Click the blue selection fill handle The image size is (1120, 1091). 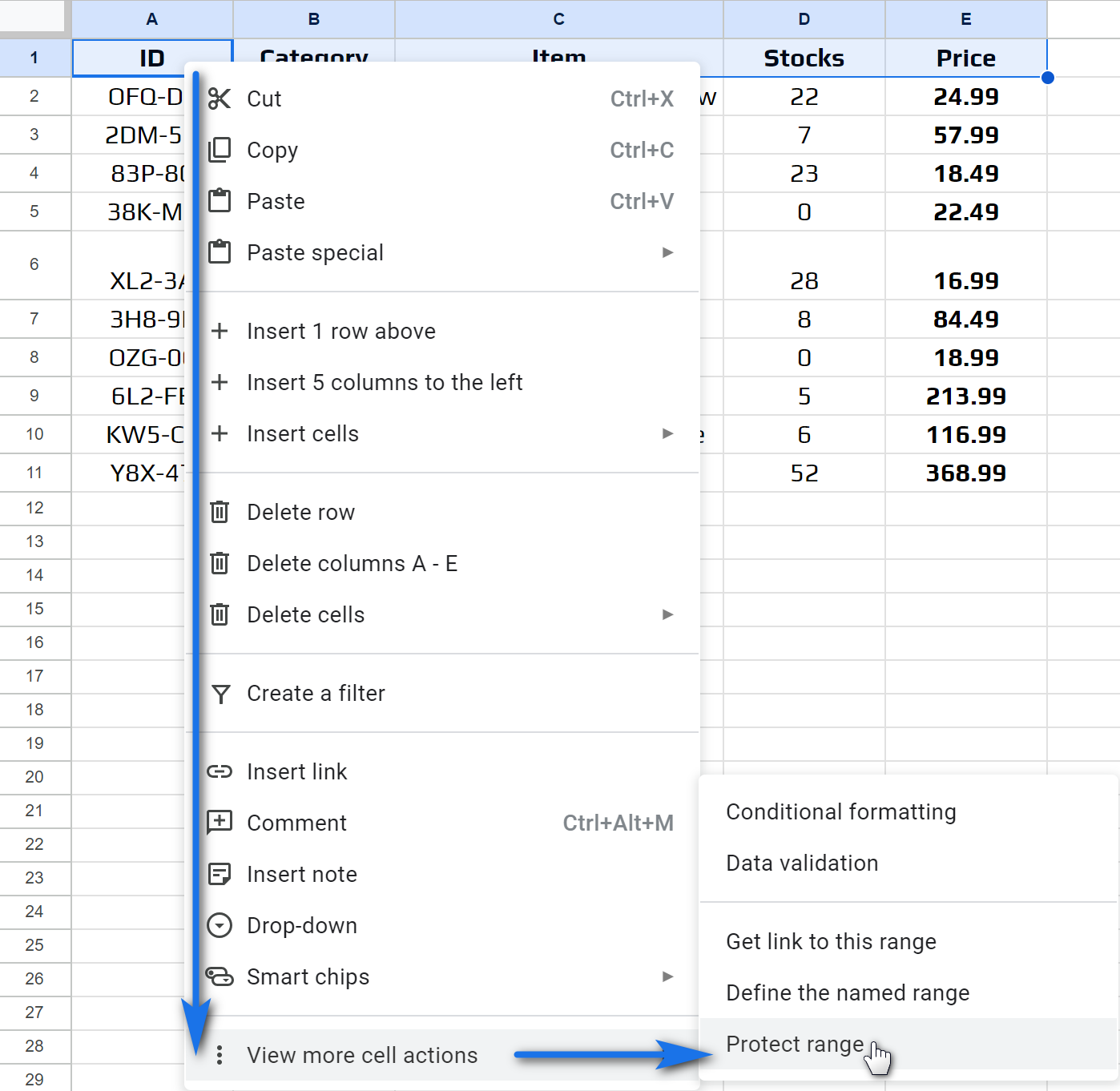pos(1047,78)
